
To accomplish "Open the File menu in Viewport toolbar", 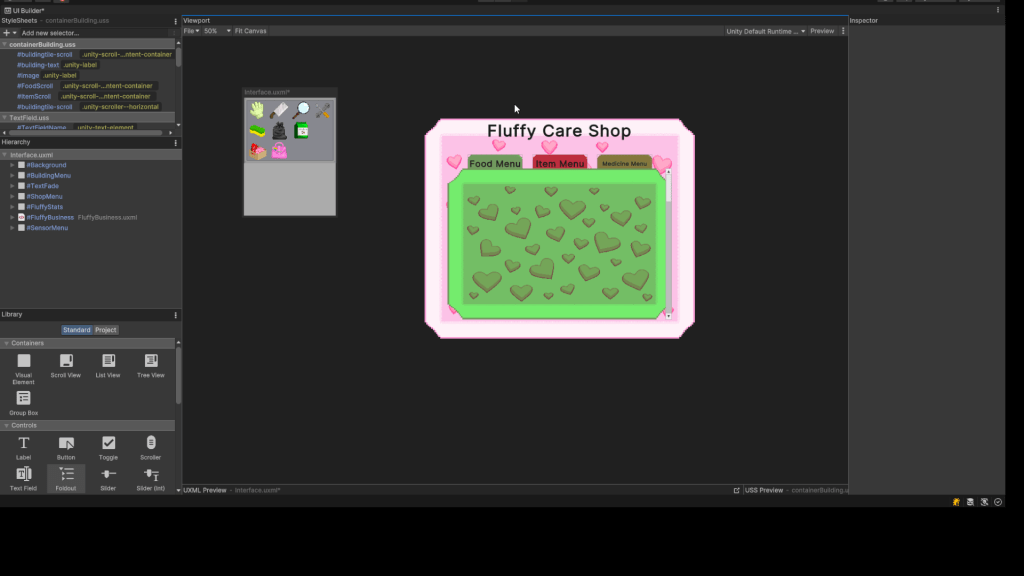I will pyautogui.click(x=191, y=31).
